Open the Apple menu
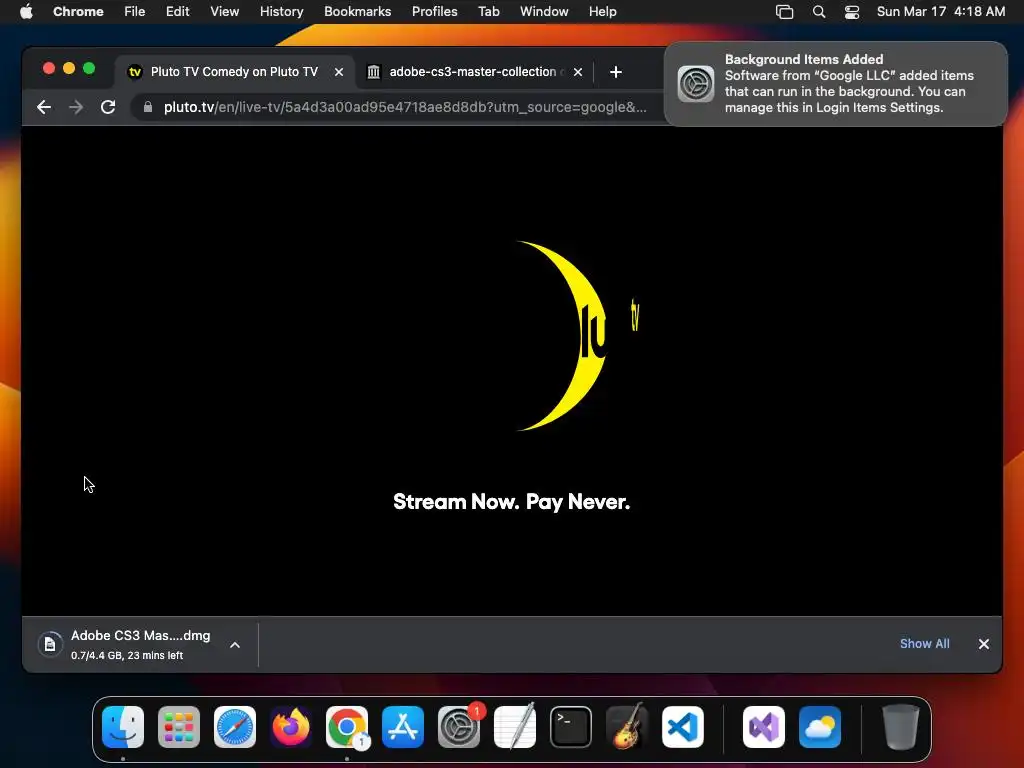This screenshot has height=768, width=1024. (26, 11)
